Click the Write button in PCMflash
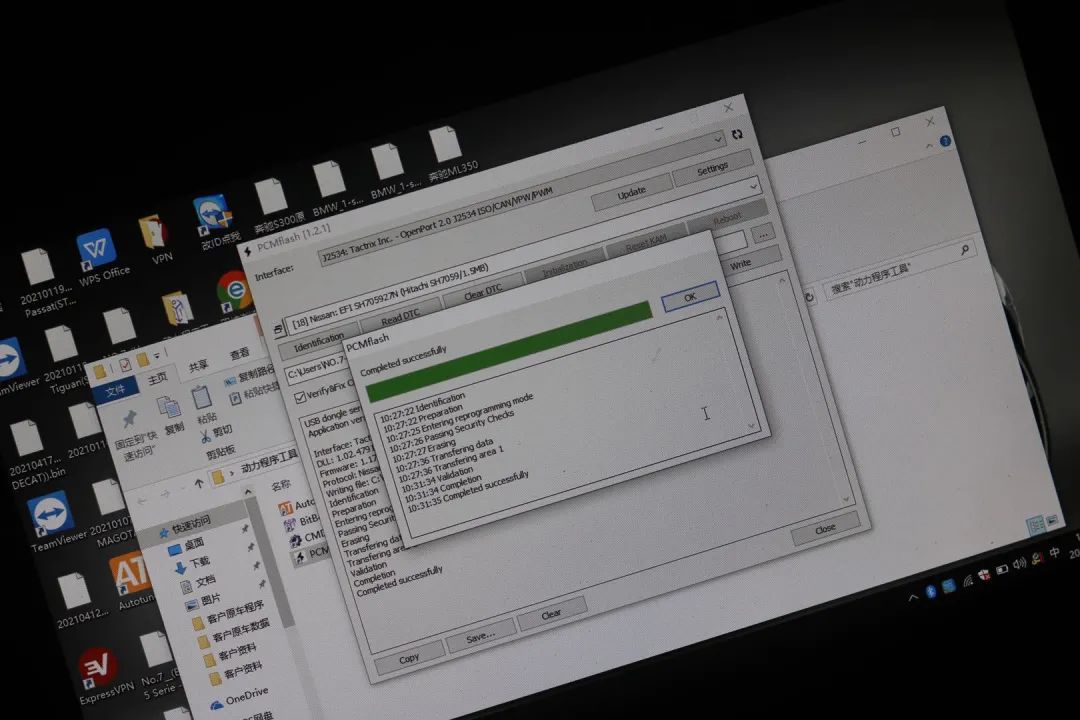Viewport: 1080px width, 720px height. pyautogui.click(x=740, y=265)
